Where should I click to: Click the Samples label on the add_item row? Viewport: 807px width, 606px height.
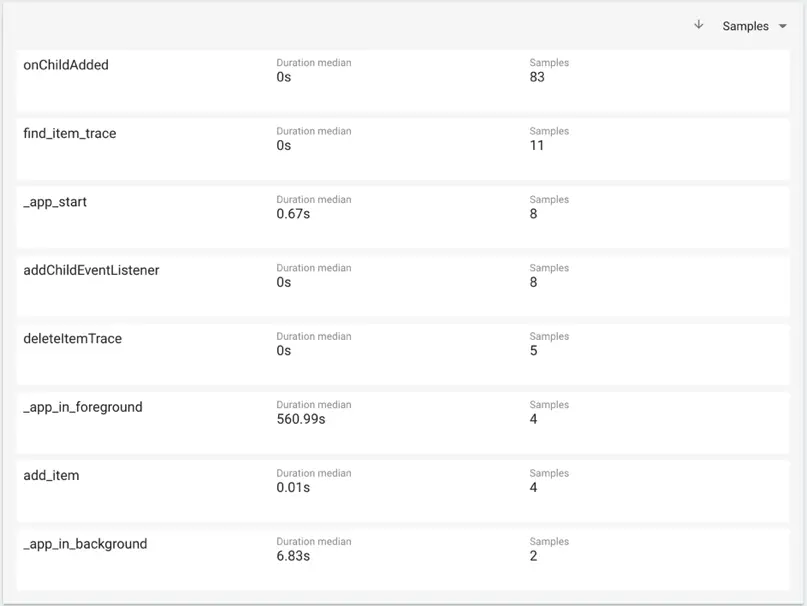pyautogui.click(x=548, y=473)
